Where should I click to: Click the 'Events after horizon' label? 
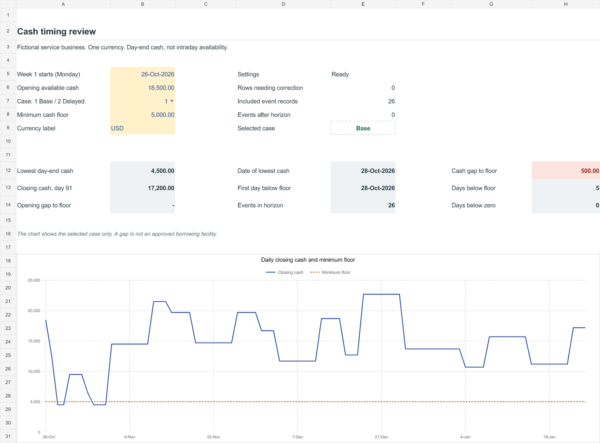(264, 115)
